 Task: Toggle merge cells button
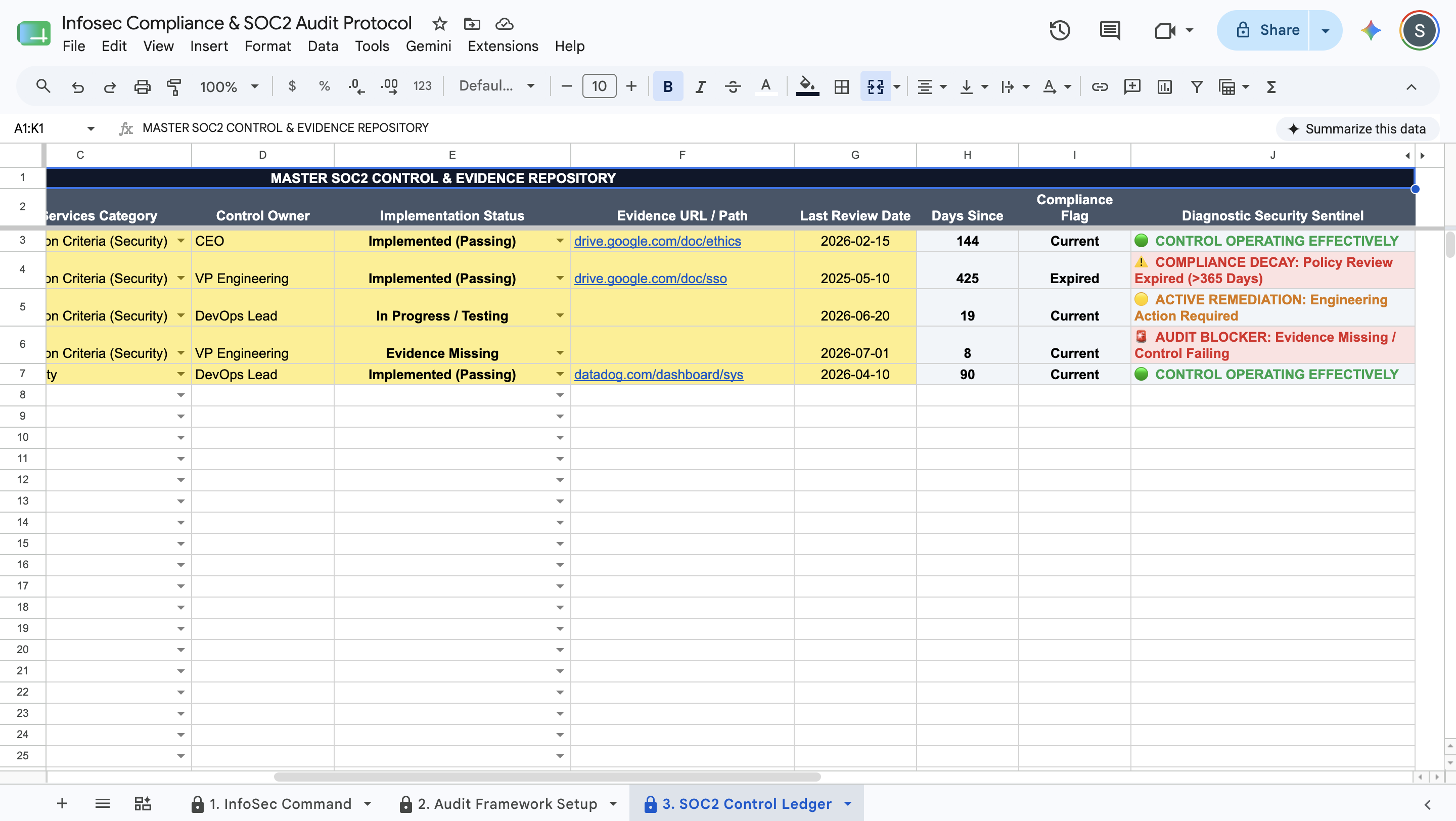click(x=875, y=86)
